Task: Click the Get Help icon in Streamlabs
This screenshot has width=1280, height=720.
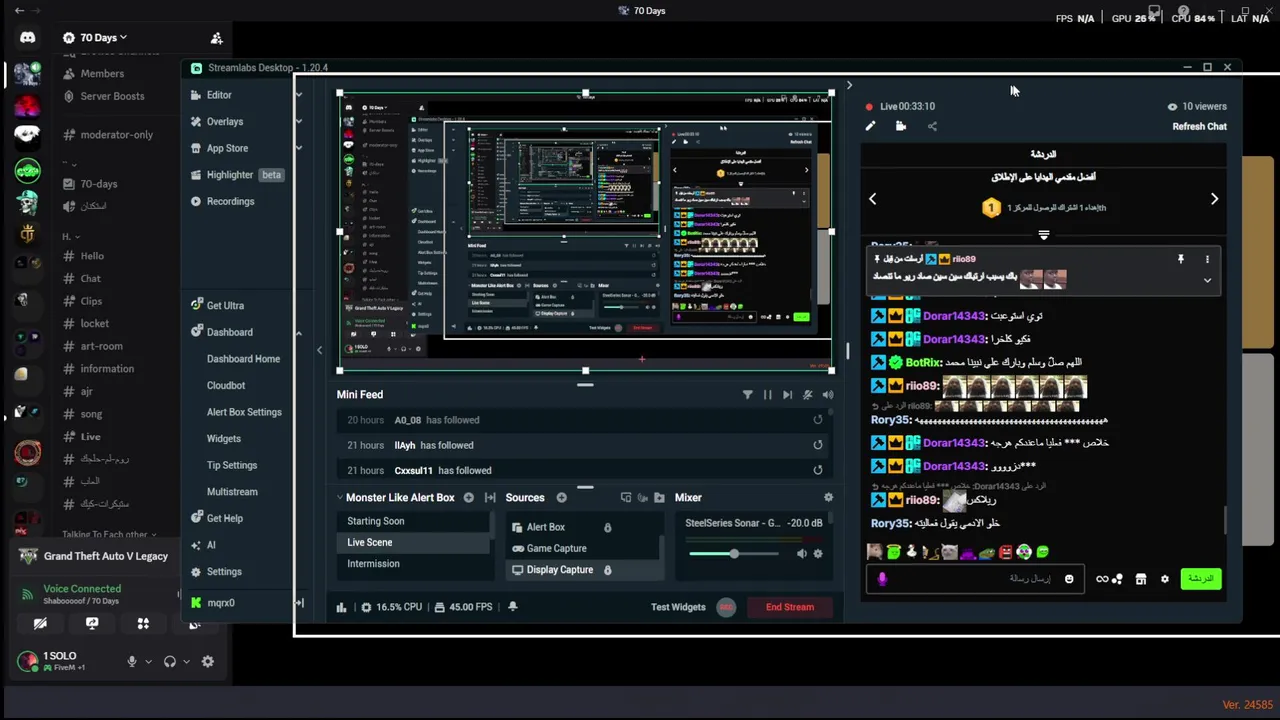Action: coord(197,518)
